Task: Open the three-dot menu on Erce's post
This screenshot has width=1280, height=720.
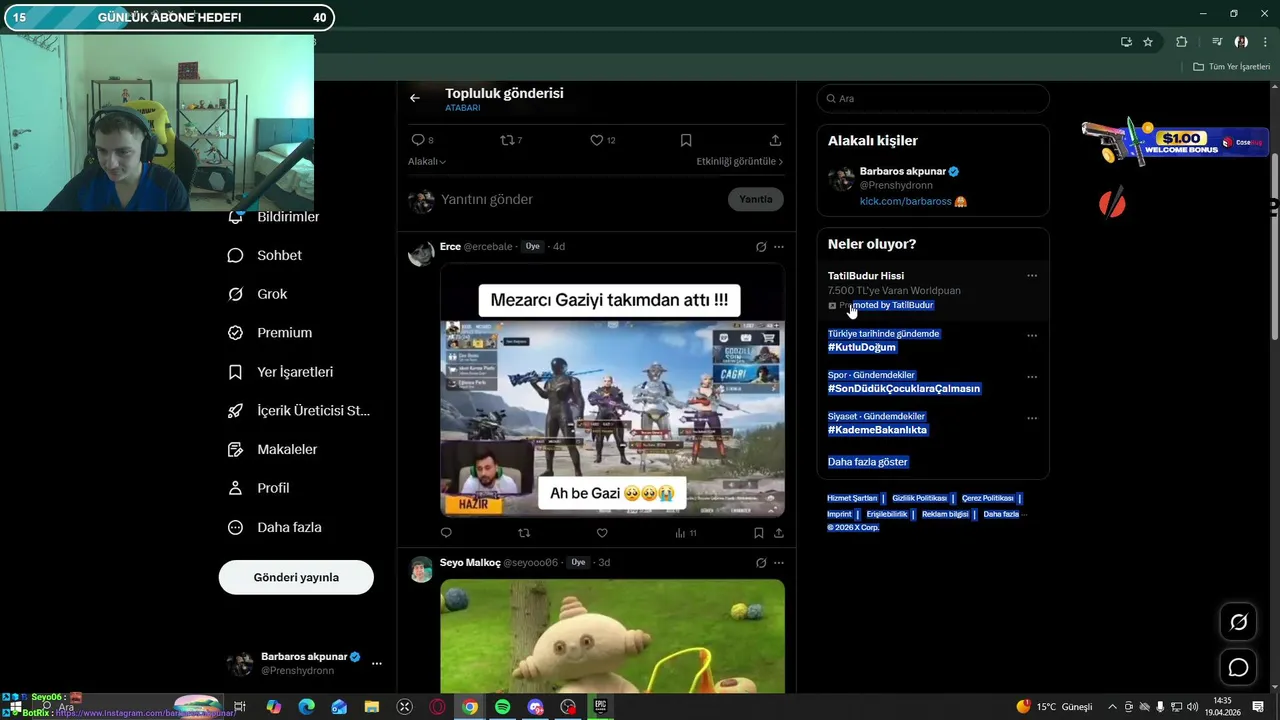Action: click(779, 247)
